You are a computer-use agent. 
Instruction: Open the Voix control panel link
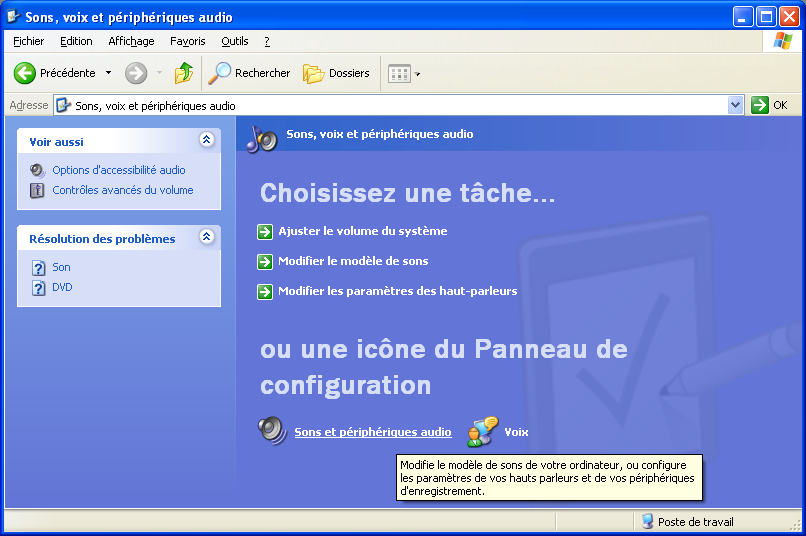coord(516,432)
